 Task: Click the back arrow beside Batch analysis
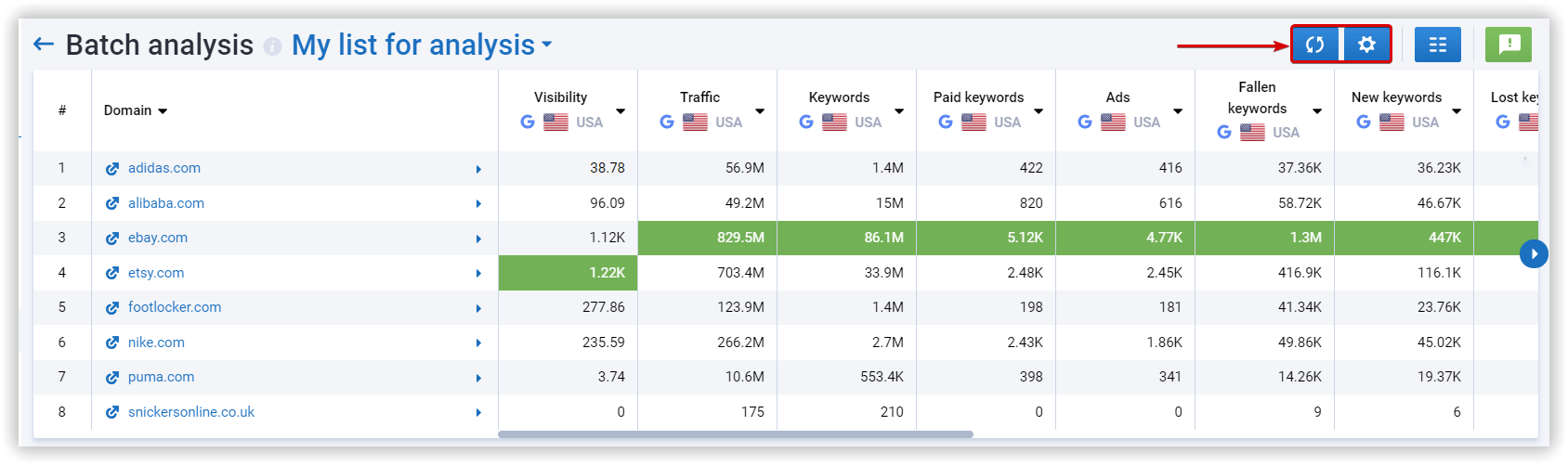pyautogui.click(x=44, y=44)
